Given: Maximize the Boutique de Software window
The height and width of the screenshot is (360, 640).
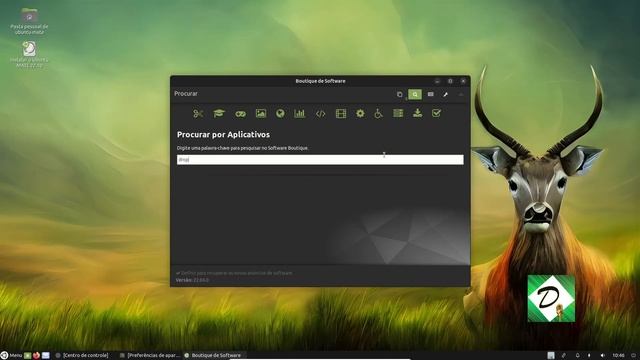Looking at the screenshot, I should 450,81.
